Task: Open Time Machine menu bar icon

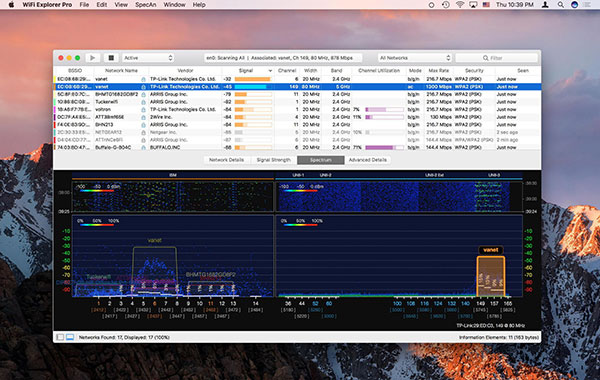Action: 445,5
